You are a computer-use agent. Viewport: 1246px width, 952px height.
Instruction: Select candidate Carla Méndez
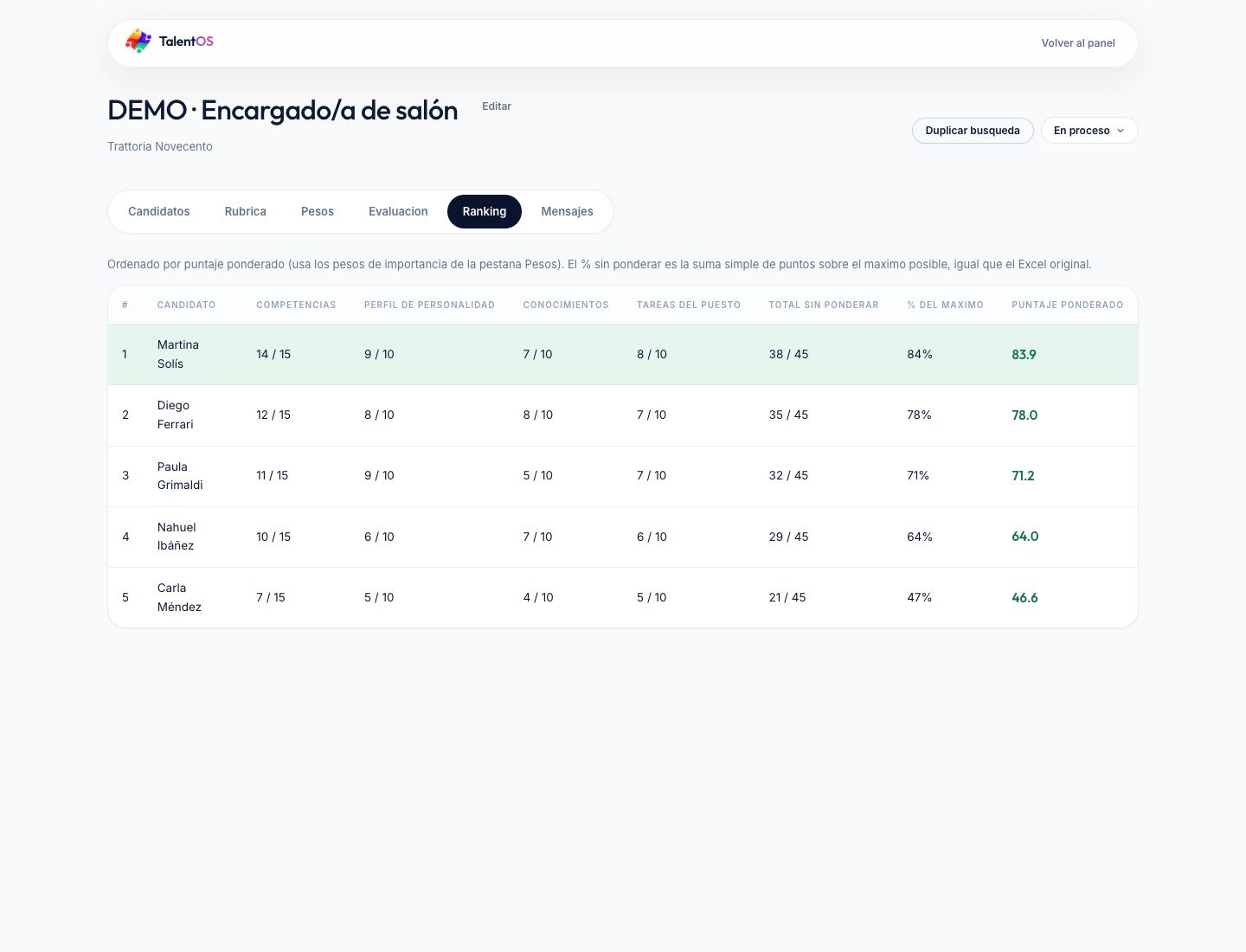tap(179, 597)
